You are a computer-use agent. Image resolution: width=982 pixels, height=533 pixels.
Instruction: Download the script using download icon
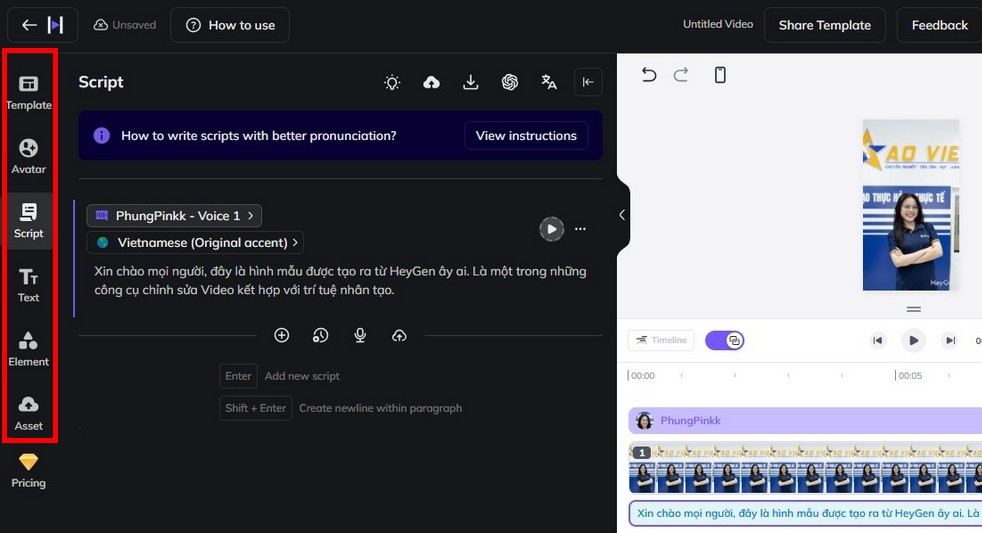coord(470,82)
